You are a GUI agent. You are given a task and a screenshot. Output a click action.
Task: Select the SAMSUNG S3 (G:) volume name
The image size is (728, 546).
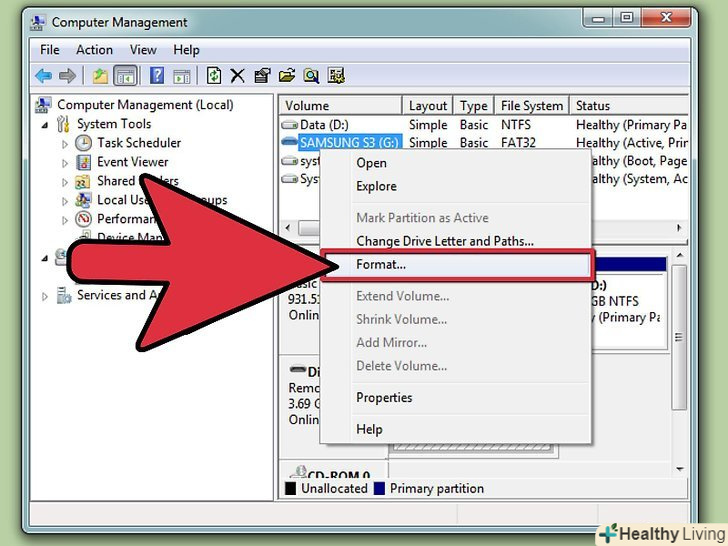click(349, 143)
